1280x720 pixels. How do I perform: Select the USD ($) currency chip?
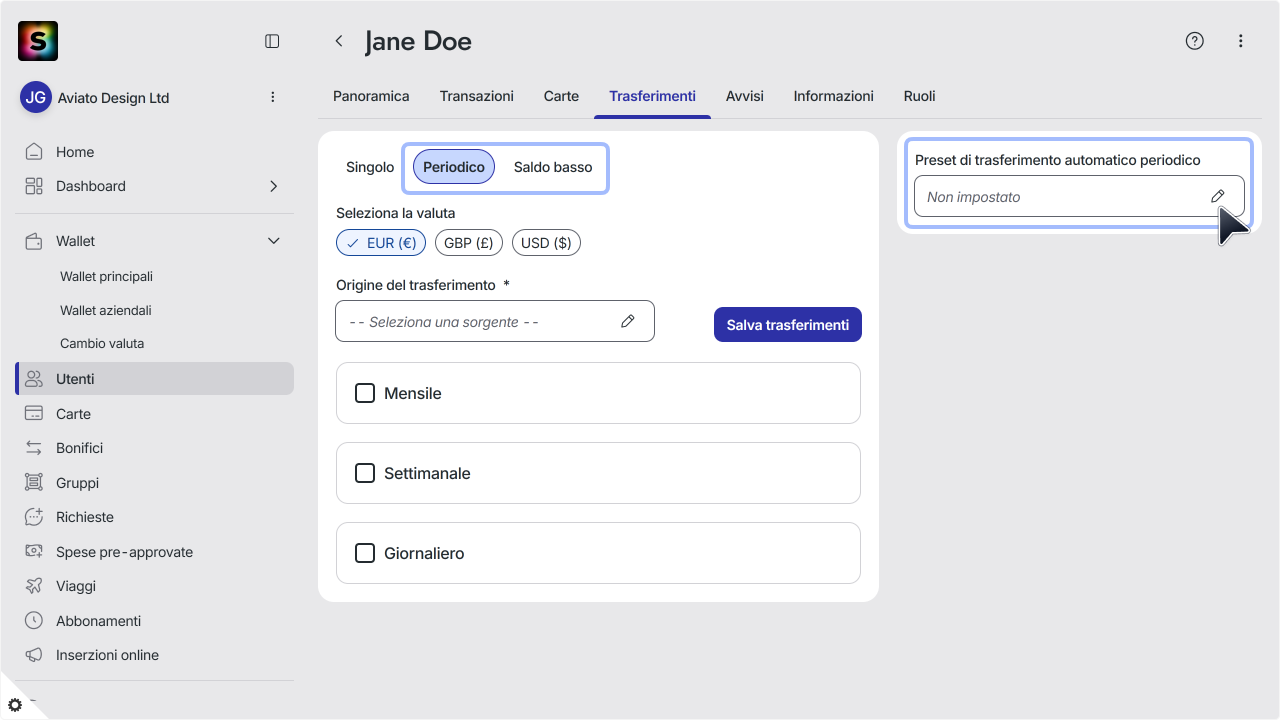(546, 243)
